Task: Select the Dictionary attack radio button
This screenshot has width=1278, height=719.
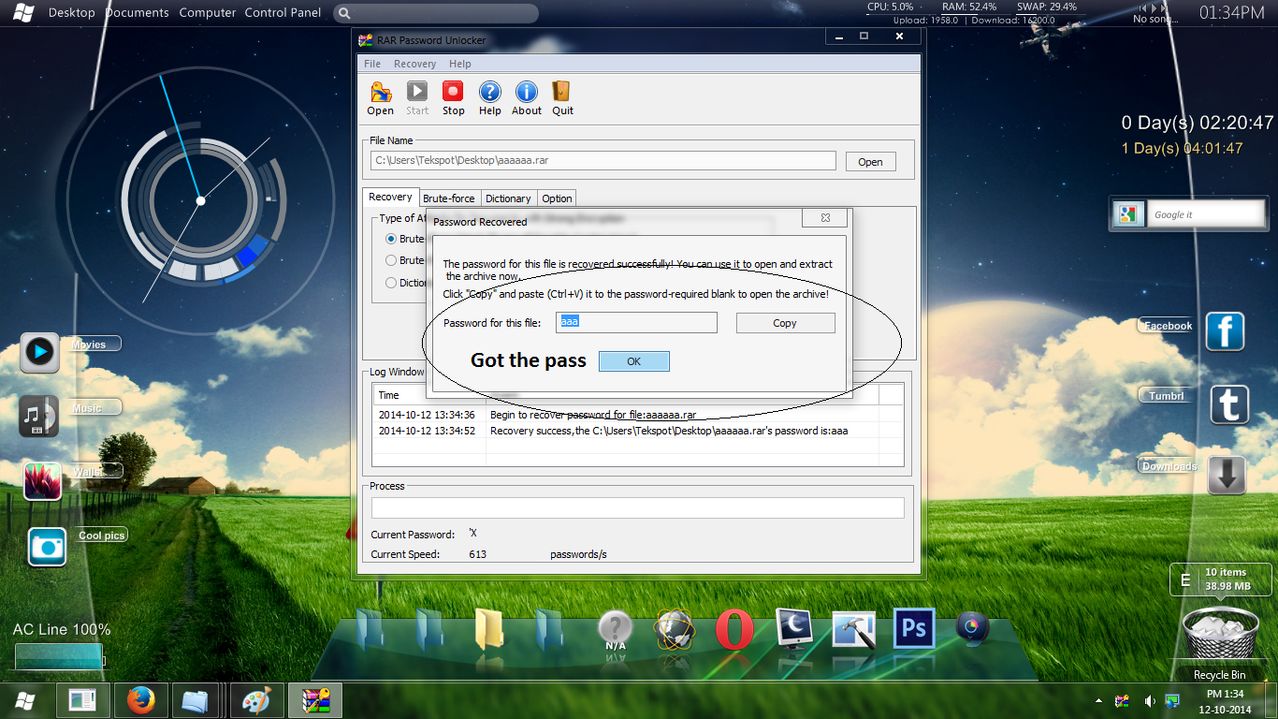Action: point(391,283)
